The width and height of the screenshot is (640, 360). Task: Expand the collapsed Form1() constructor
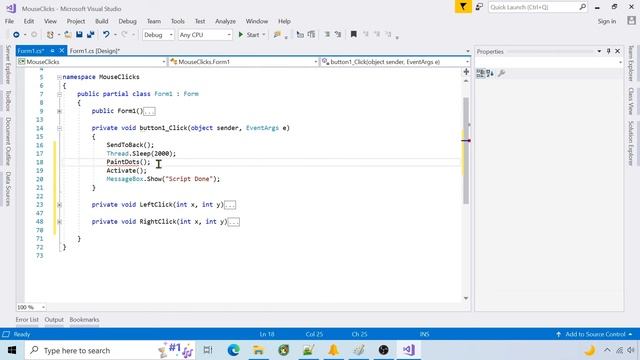[59, 111]
